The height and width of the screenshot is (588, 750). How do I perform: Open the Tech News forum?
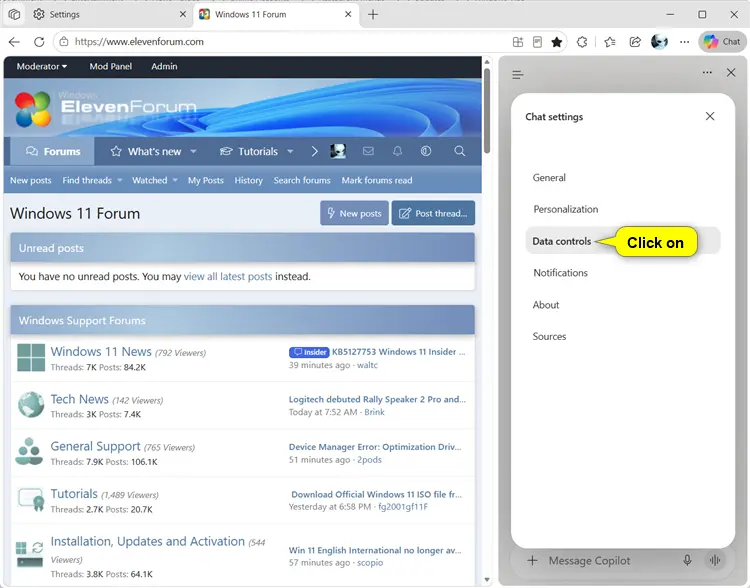79,399
